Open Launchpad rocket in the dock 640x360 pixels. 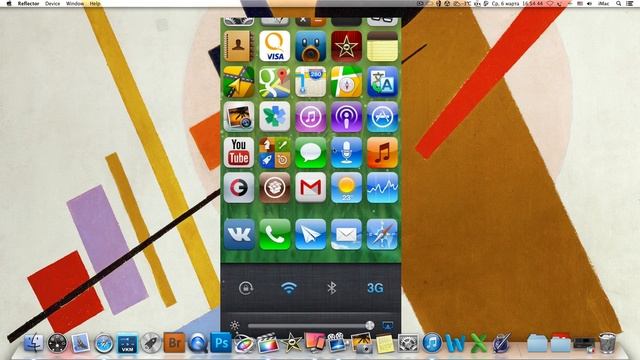point(151,343)
